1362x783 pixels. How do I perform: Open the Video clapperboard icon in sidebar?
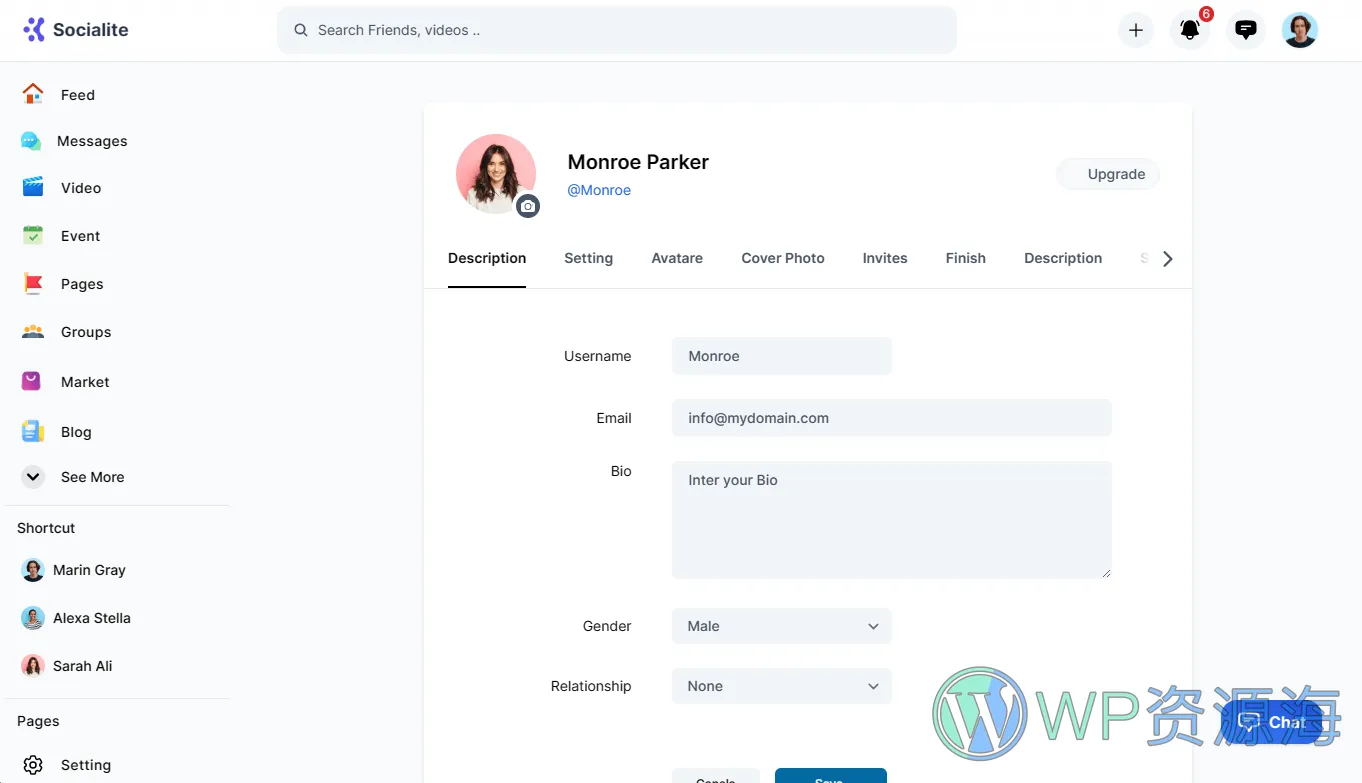pyautogui.click(x=33, y=187)
